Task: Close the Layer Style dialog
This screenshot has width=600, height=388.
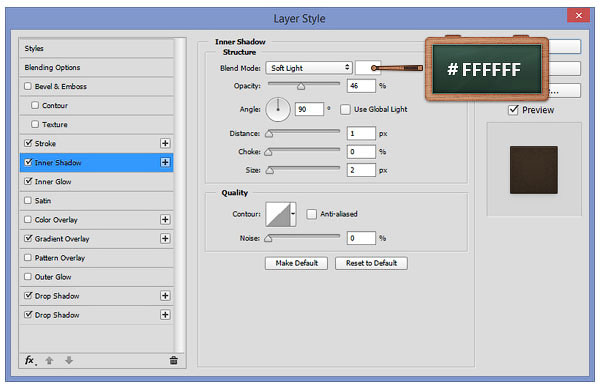Action: pos(579,15)
